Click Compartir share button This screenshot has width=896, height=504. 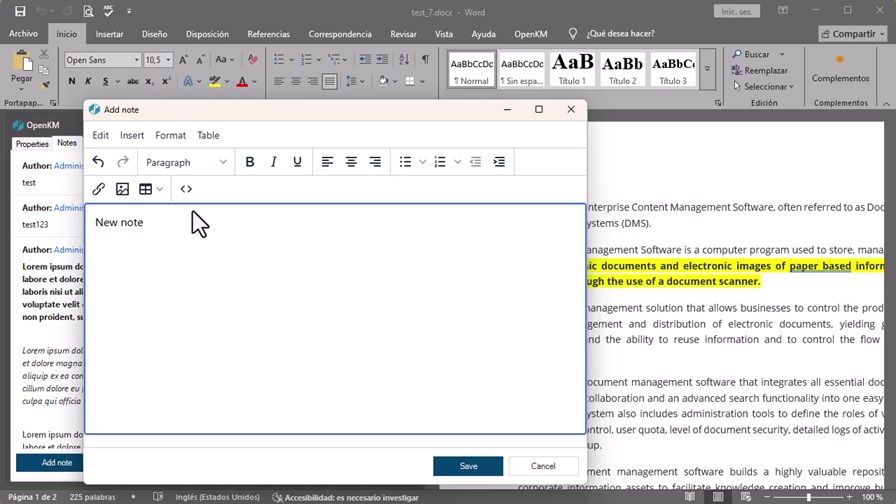tap(853, 34)
